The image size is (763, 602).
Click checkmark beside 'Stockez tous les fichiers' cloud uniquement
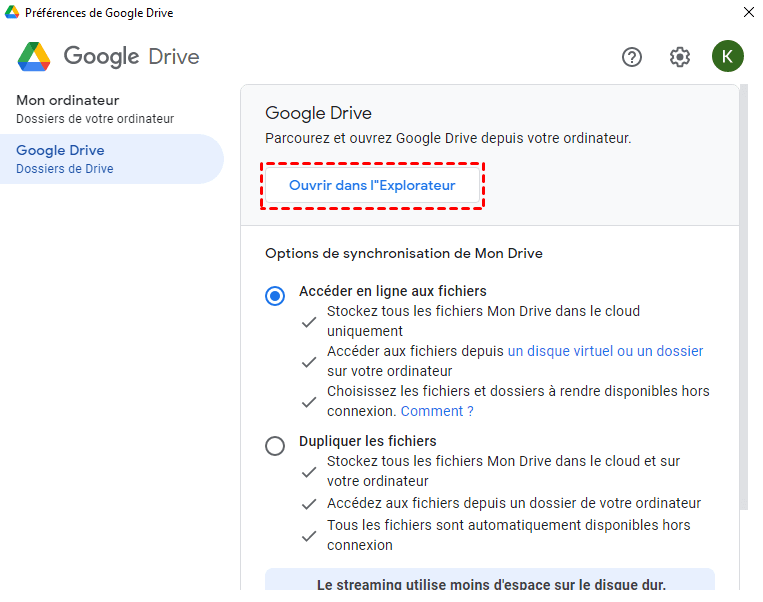(310, 322)
